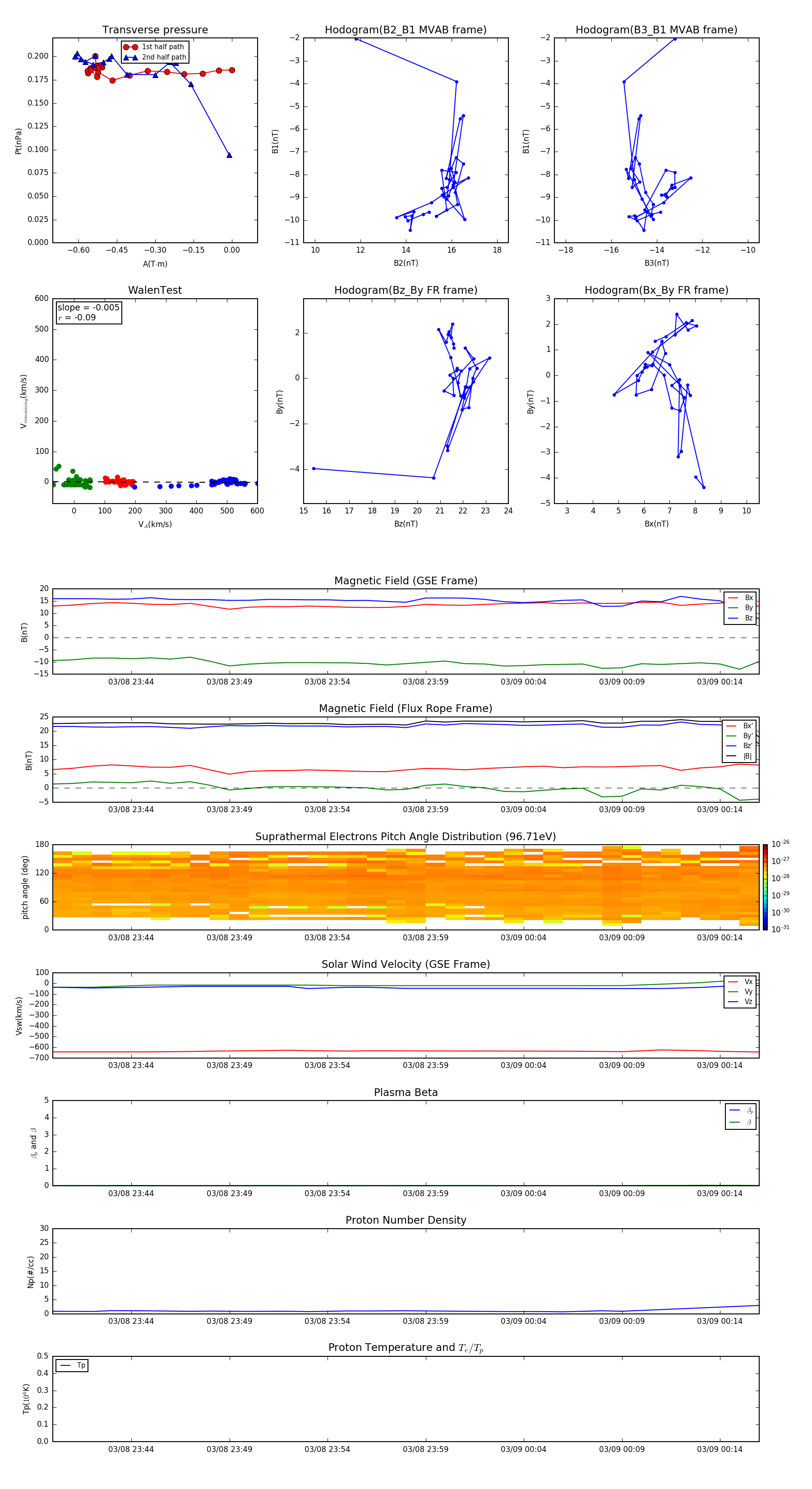The height and width of the screenshot is (1489, 812).
Task: Click the 'By' legend entry in GSE magnetic field plot
Action: [740, 607]
